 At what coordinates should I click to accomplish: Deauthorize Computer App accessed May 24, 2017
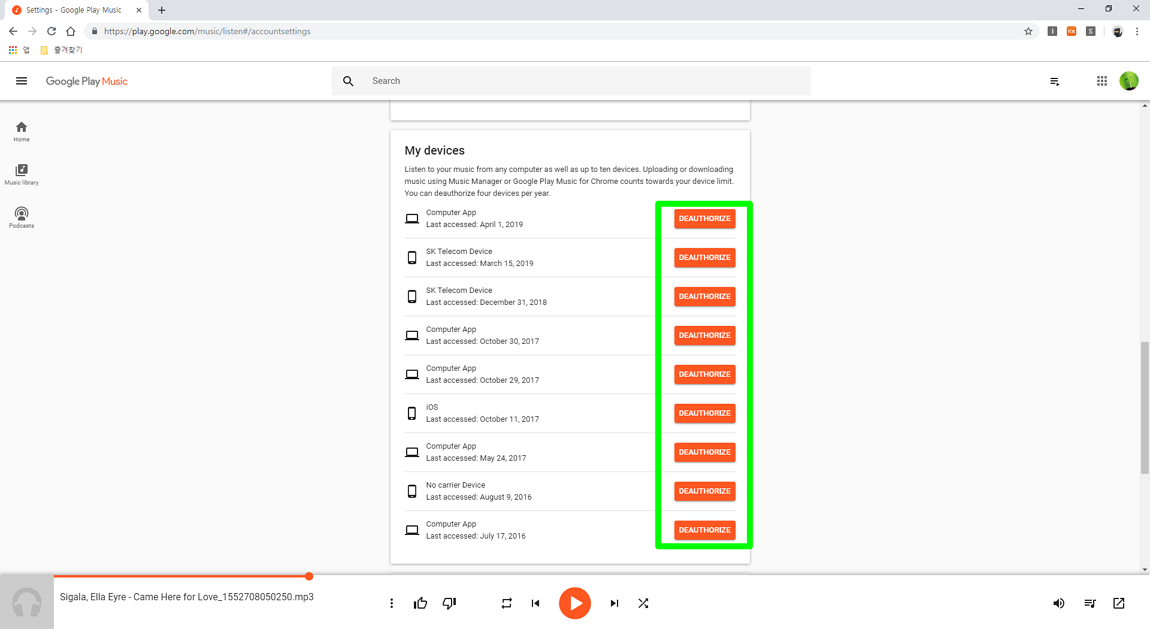(704, 452)
